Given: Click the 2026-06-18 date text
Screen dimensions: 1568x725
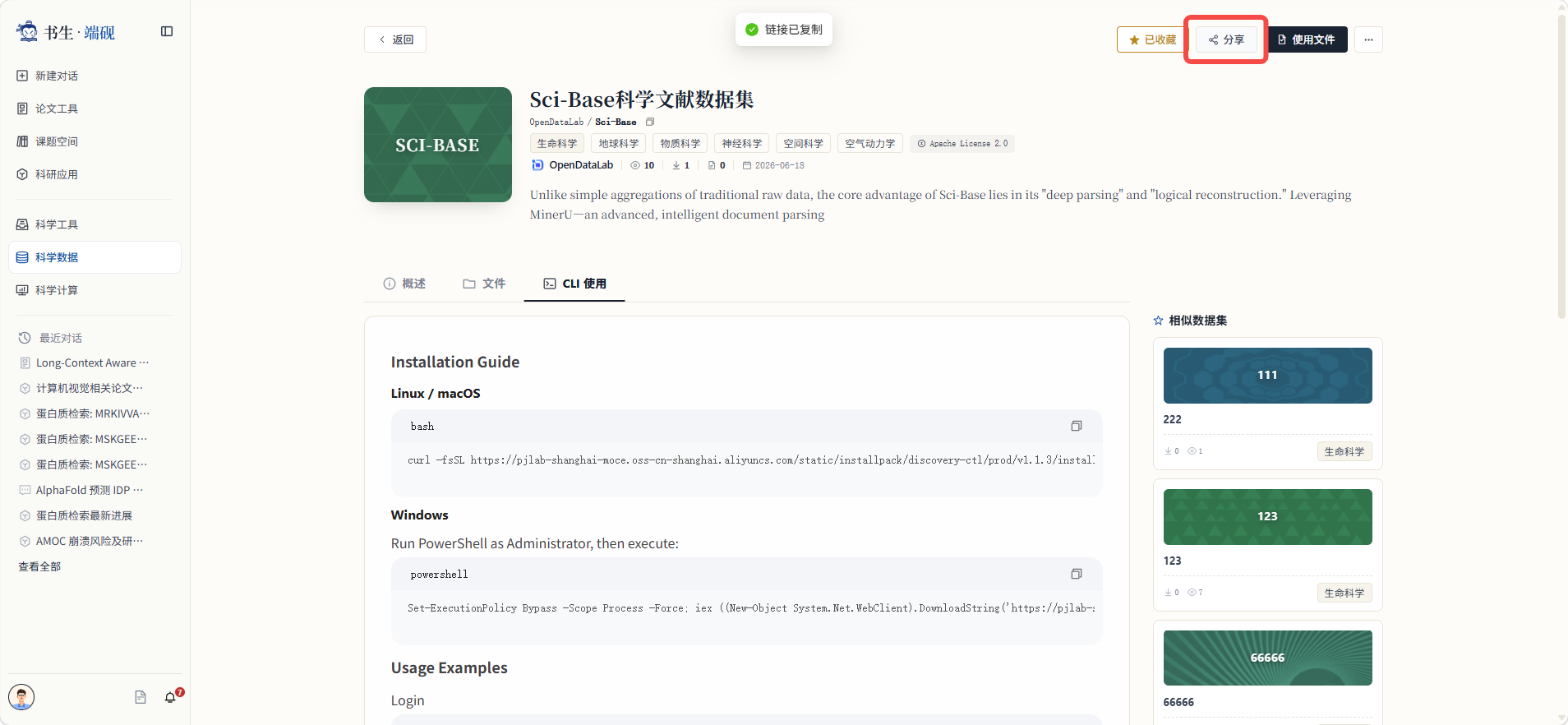Looking at the screenshot, I should (780, 165).
